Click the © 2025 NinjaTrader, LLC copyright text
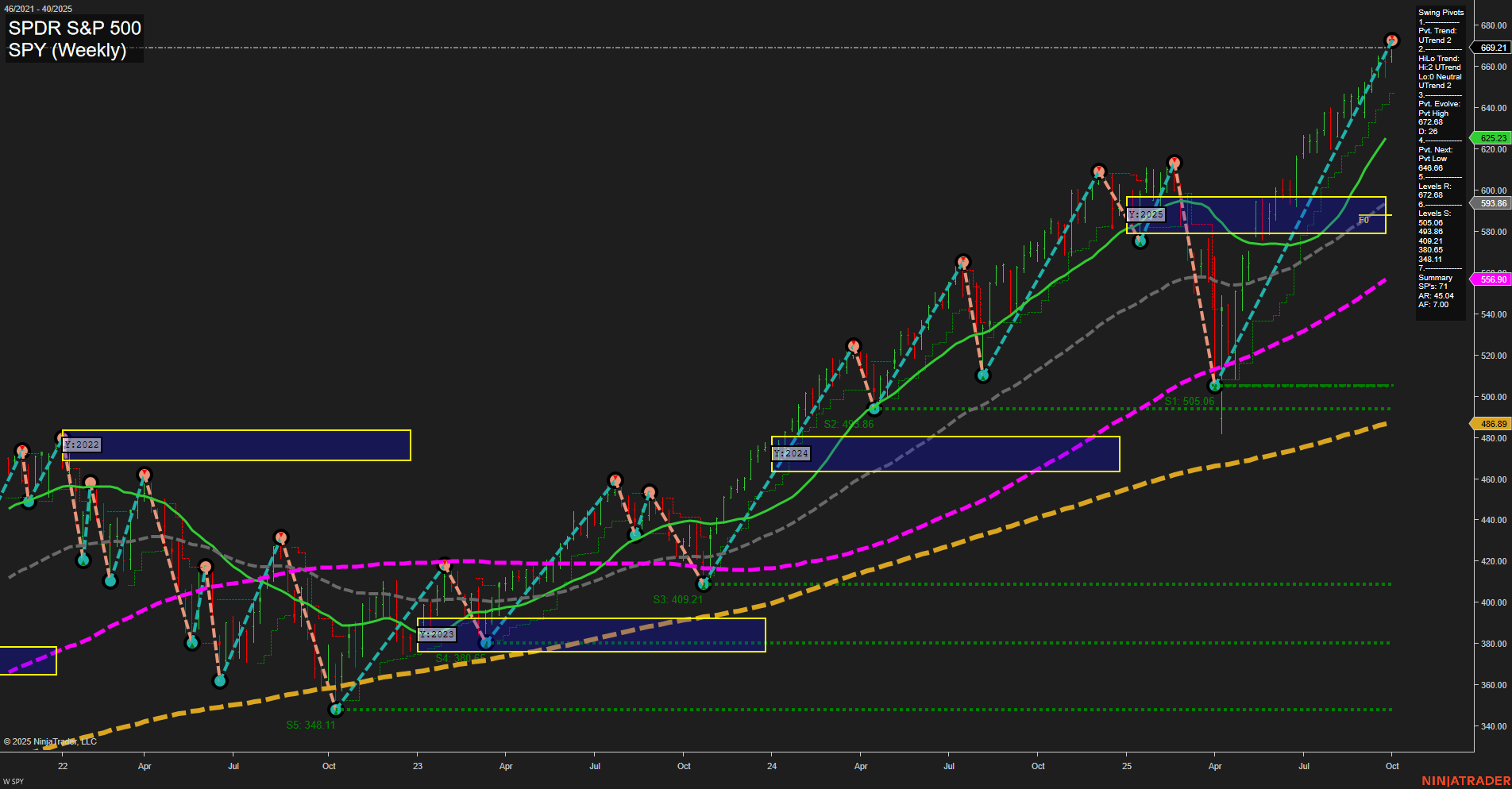Viewport: 1512px width, 789px height. click(52, 742)
